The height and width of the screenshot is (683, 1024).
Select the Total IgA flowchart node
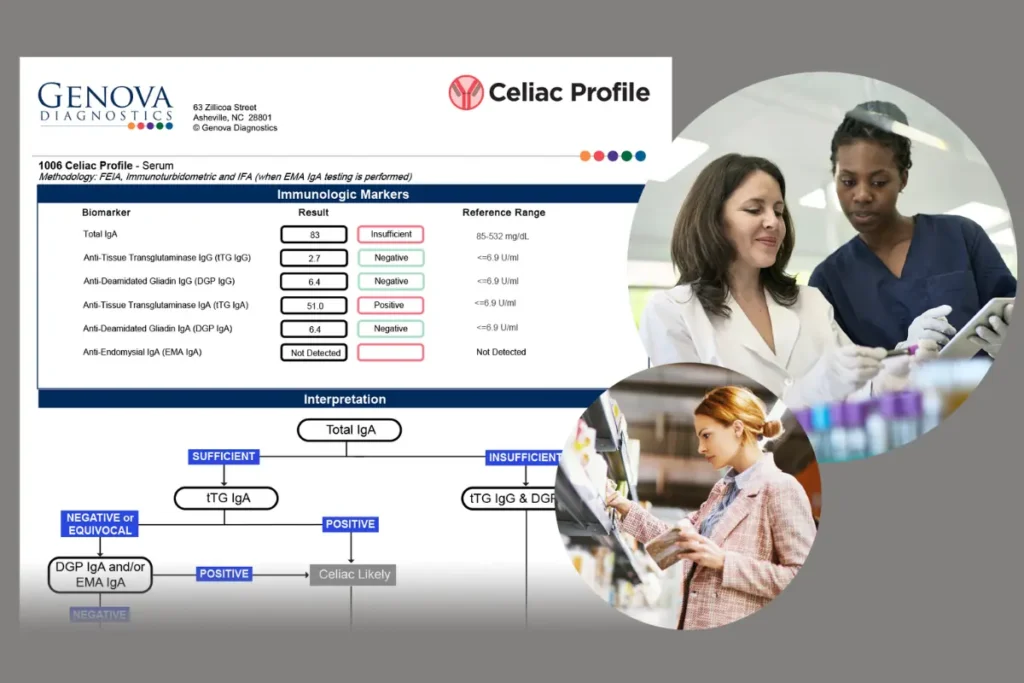click(349, 430)
